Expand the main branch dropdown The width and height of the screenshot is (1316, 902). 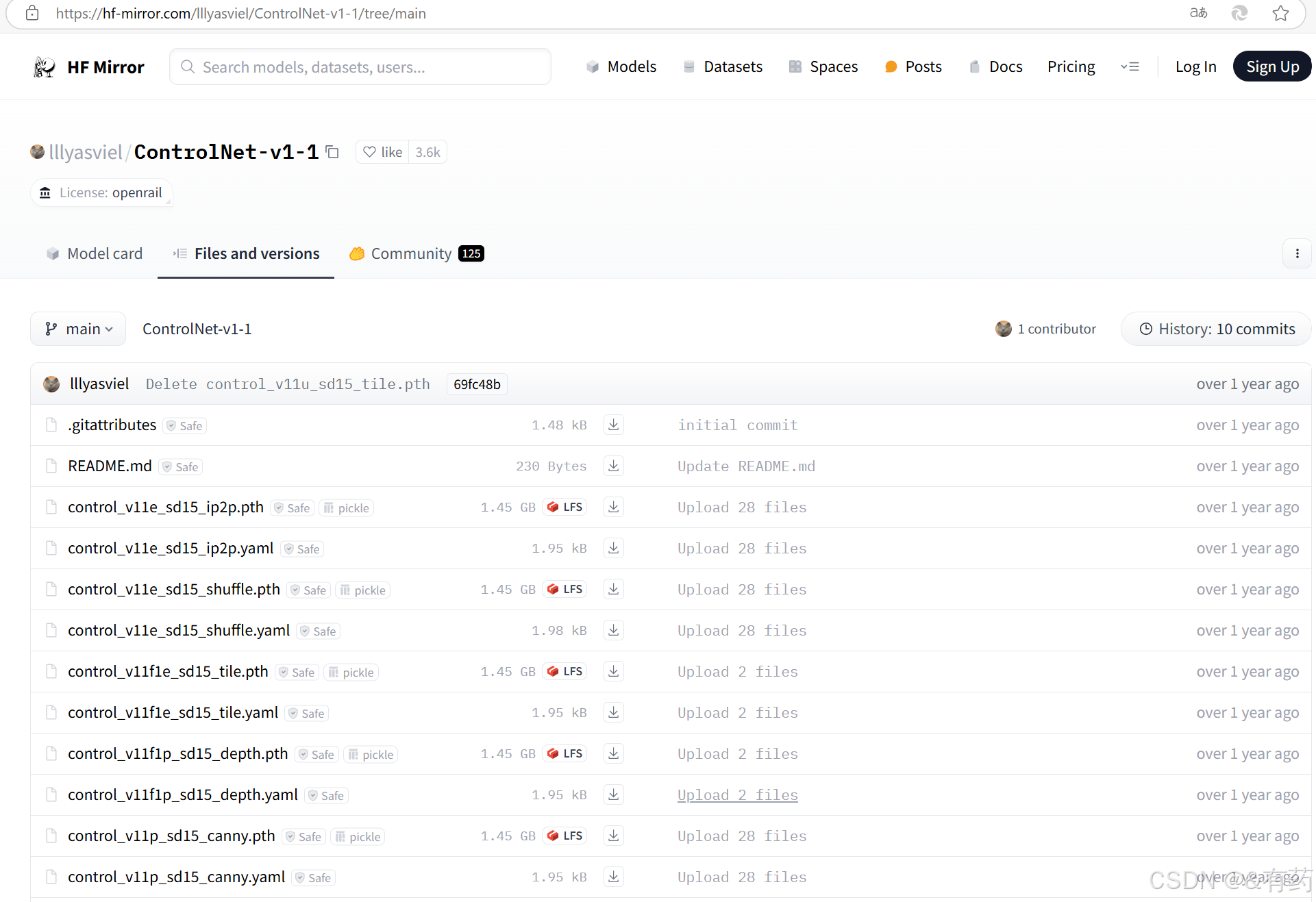(x=78, y=329)
